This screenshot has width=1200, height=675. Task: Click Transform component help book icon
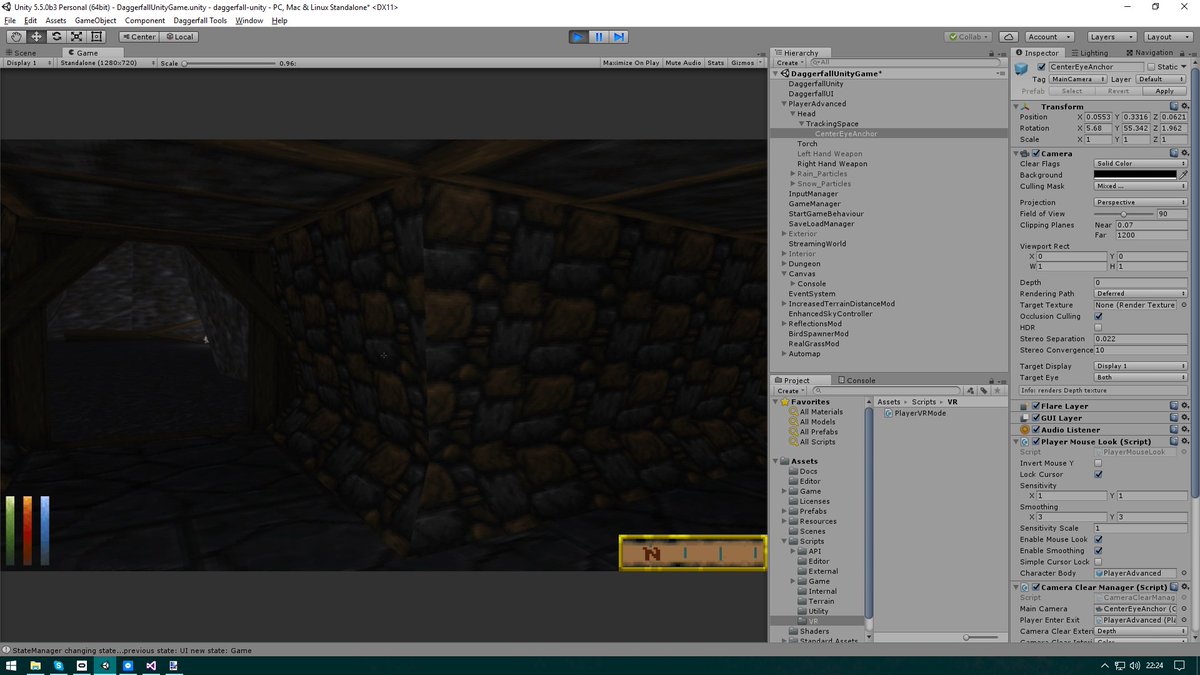(x=1173, y=106)
